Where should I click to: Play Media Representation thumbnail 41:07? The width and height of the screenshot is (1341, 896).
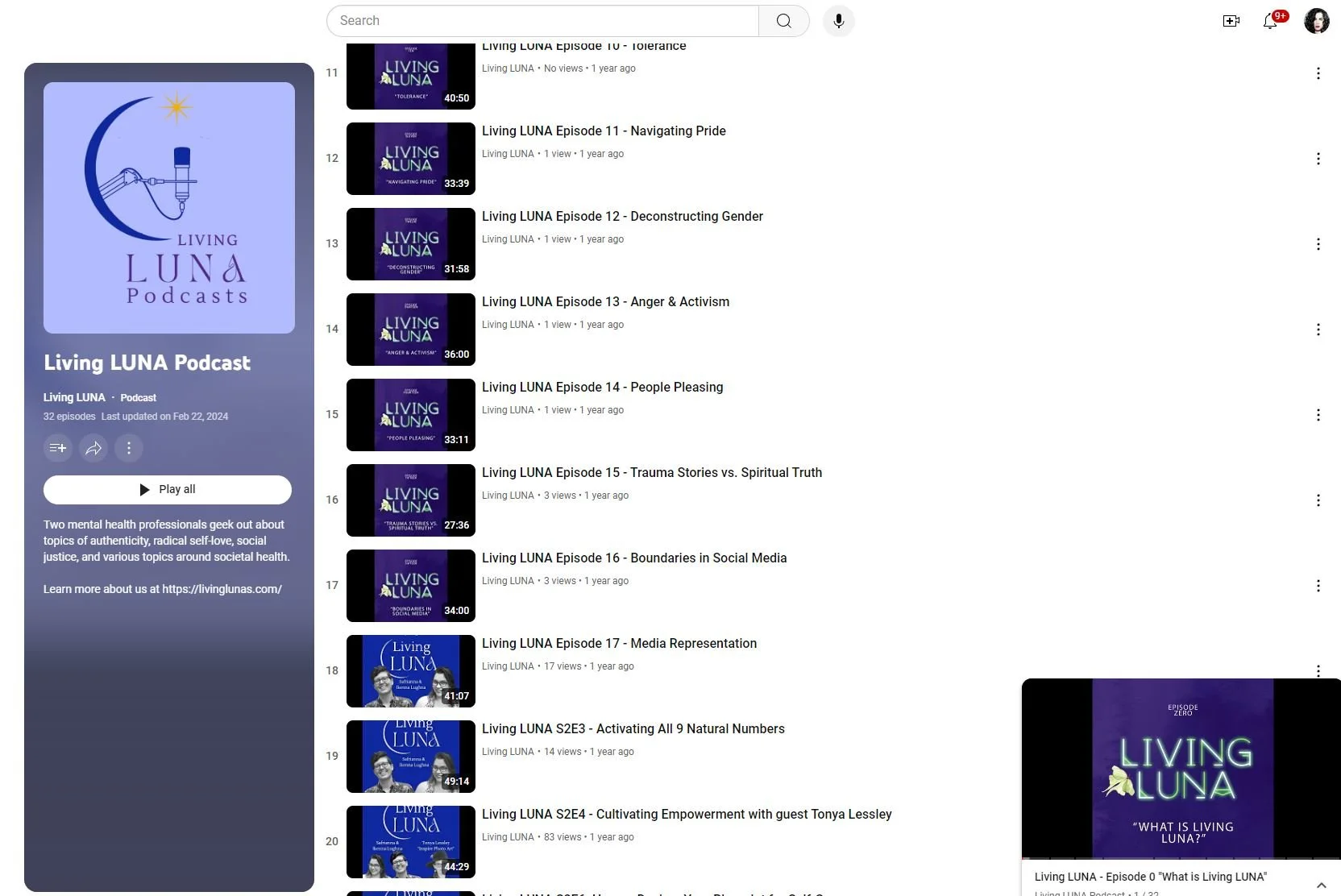[x=411, y=671]
